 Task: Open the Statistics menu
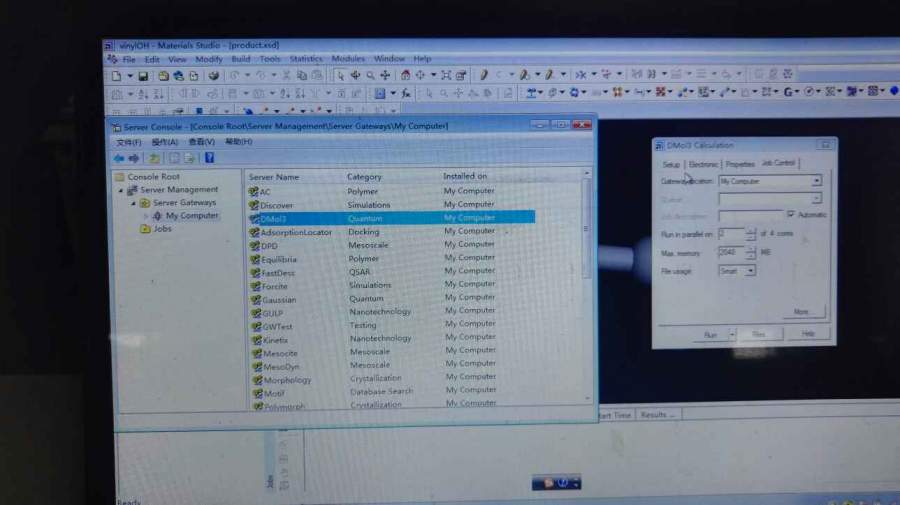point(306,59)
